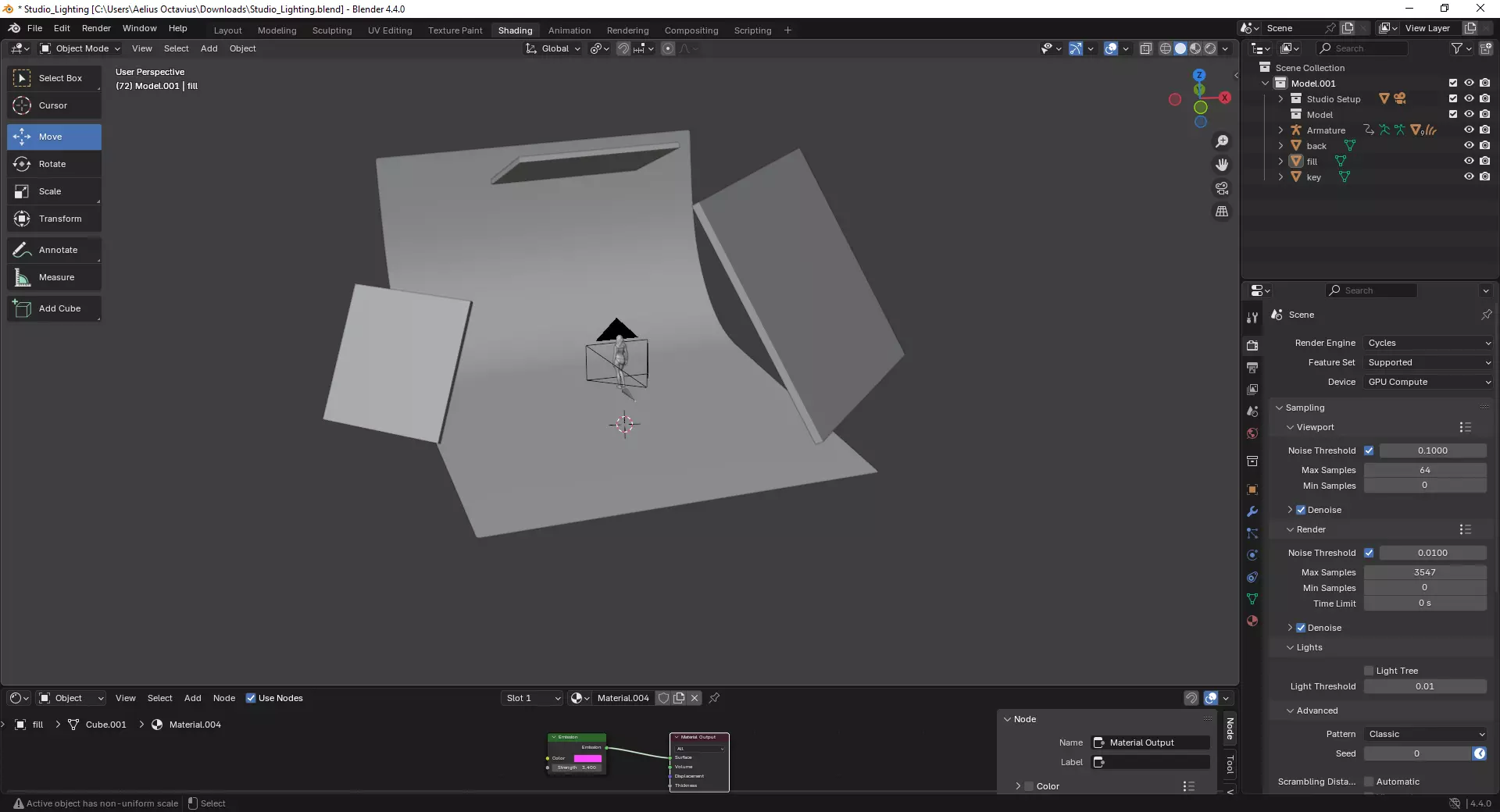Toggle the camera view icon
Image resolution: width=1500 pixels, height=812 pixels.
pos(1222,188)
